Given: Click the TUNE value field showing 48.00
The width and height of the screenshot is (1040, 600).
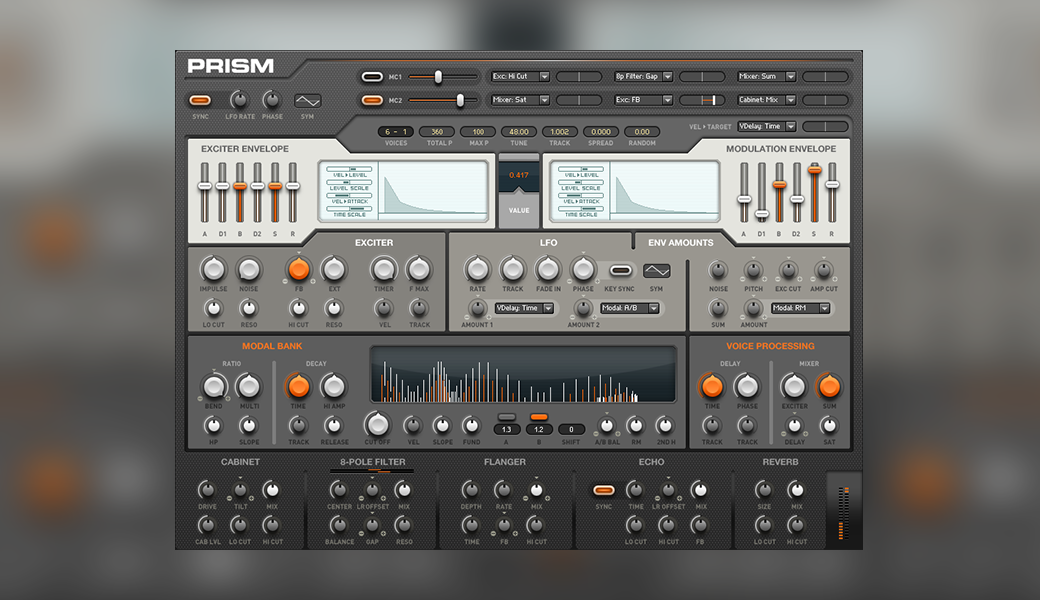Looking at the screenshot, I should click(x=519, y=132).
